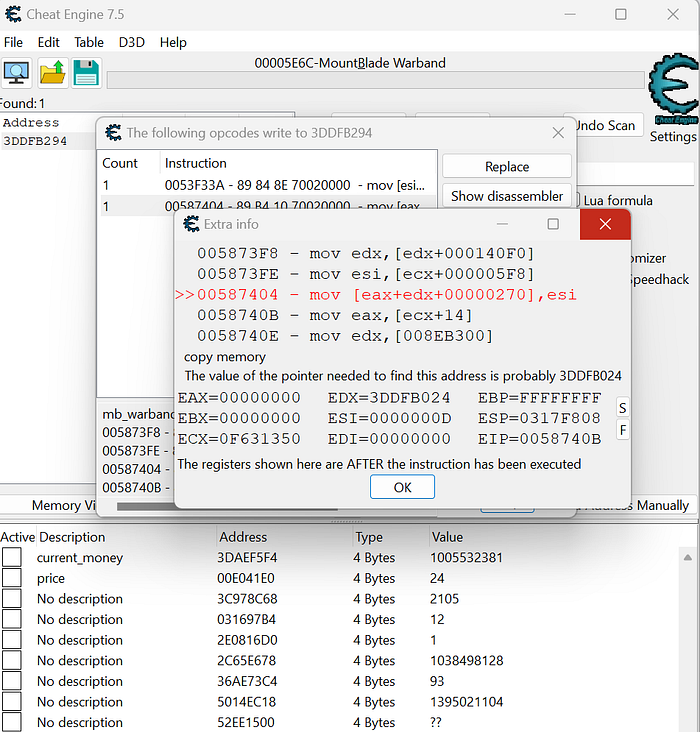Click the ESI=0000000D register value

(389, 418)
